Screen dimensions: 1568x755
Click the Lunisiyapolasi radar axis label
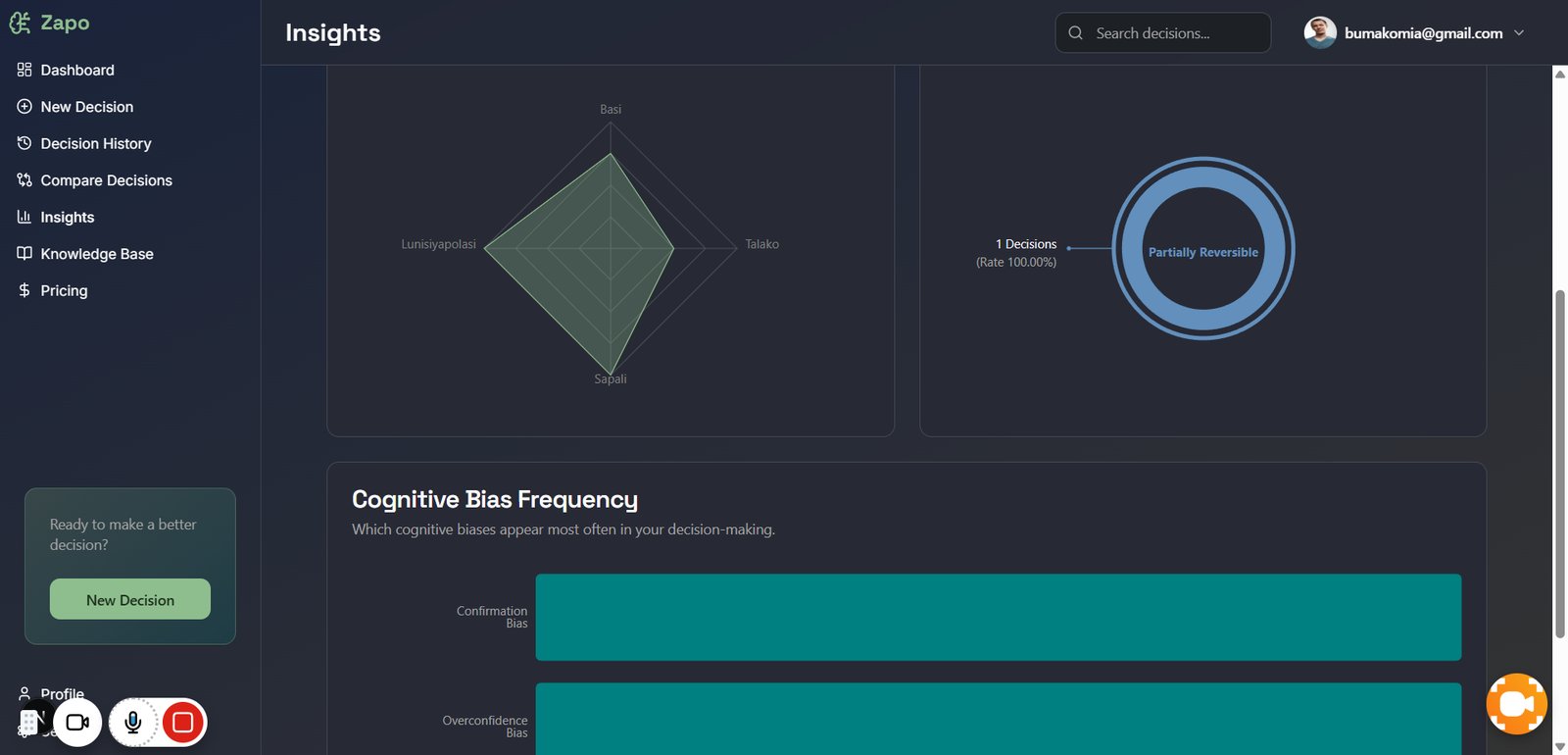438,244
